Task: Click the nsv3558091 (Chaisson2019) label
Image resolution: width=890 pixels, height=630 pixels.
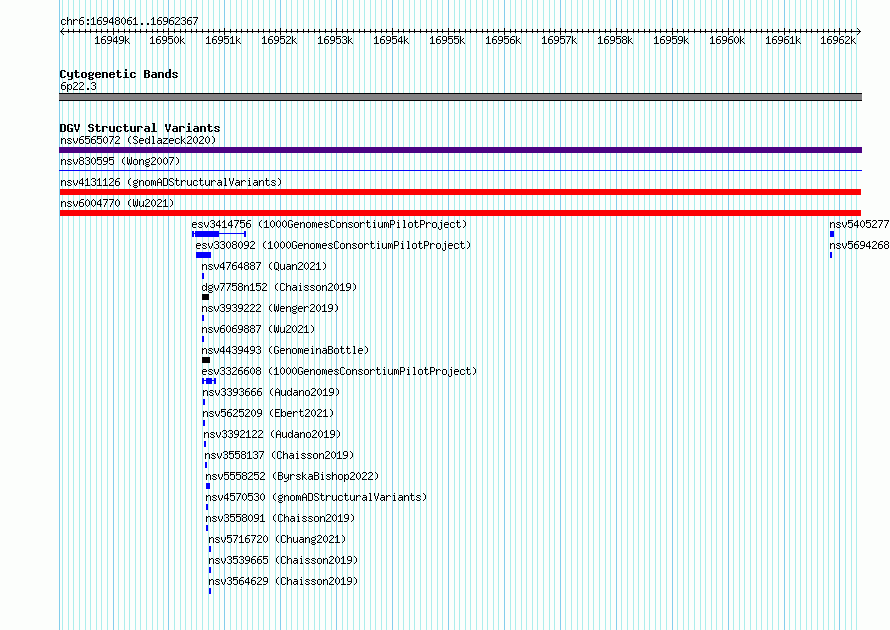Action: 280,518
